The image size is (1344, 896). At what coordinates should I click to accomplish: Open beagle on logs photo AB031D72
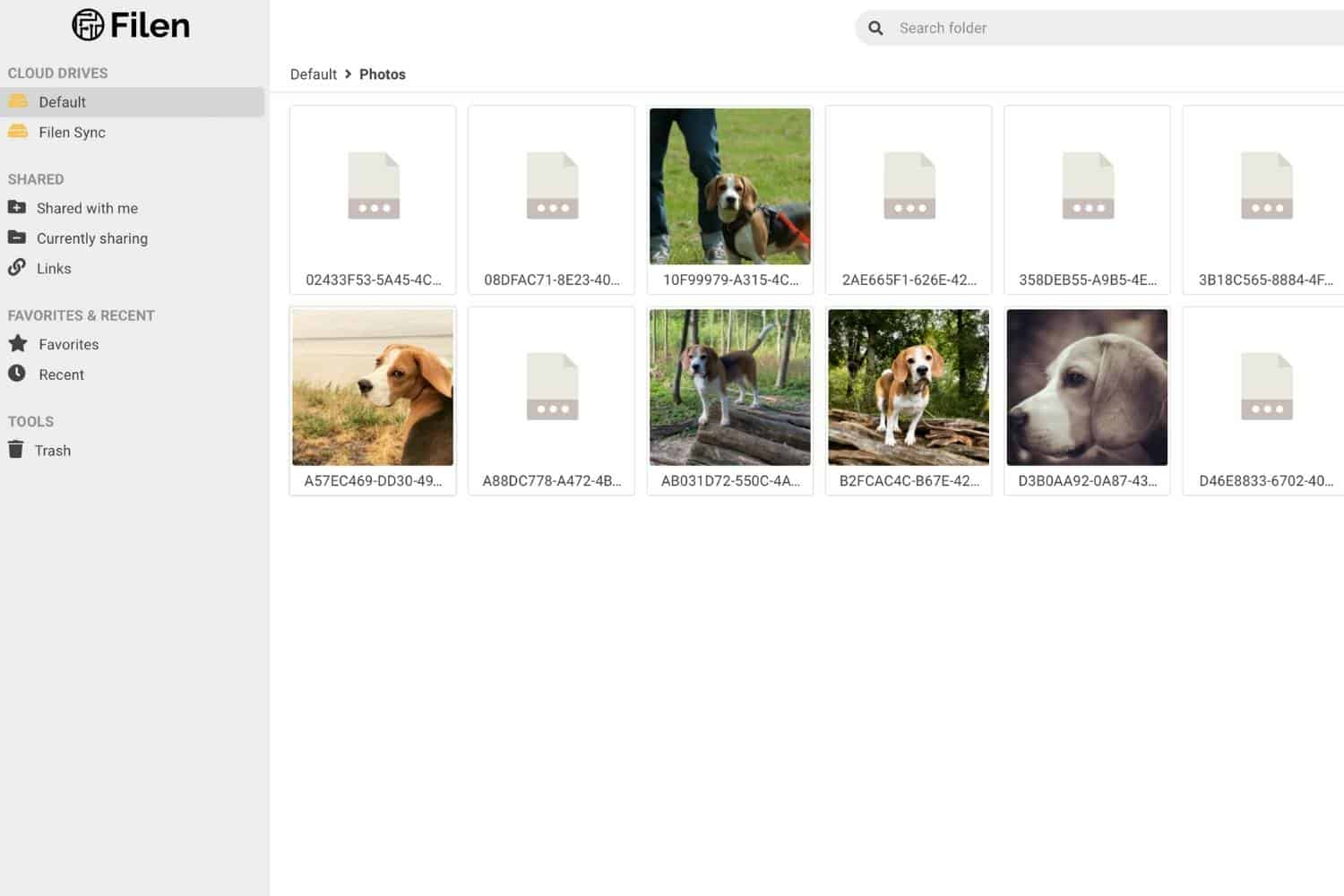(x=730, y=387)
